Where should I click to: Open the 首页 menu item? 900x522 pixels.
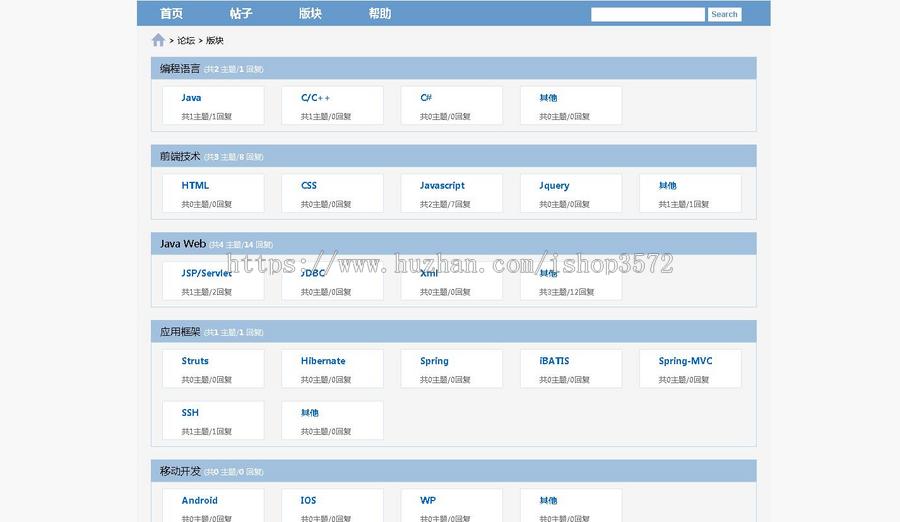click(171, 13)
